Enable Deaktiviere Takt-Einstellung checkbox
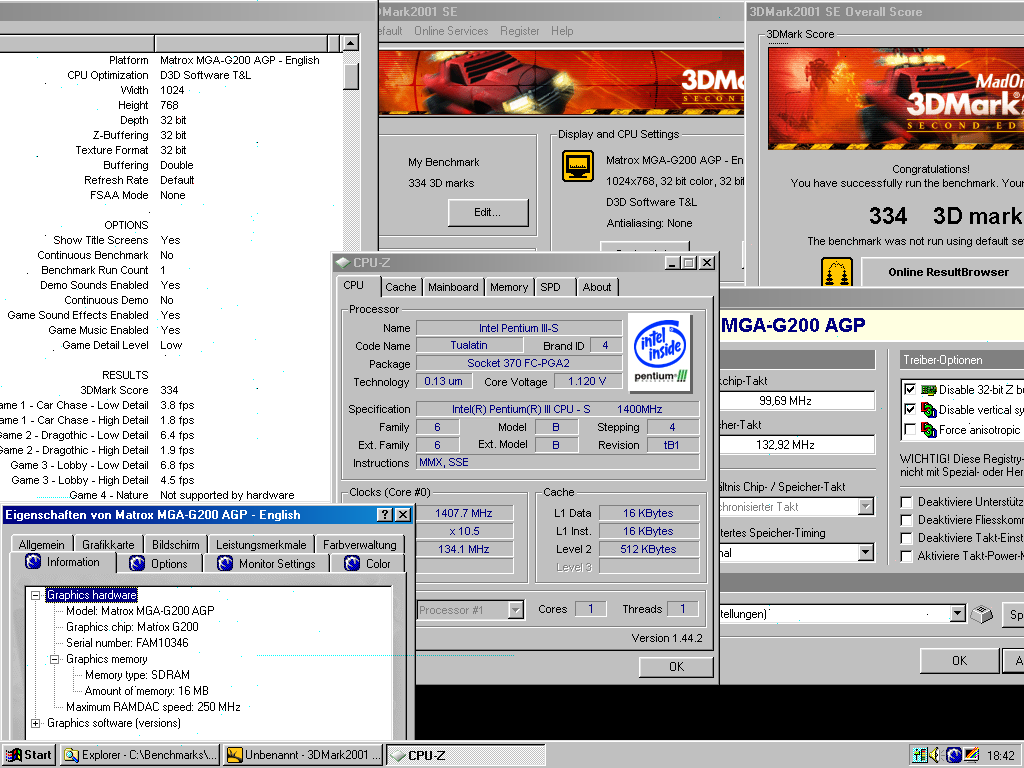The height and width of the screenshot is (768, 1024). [x=906, y=538]
